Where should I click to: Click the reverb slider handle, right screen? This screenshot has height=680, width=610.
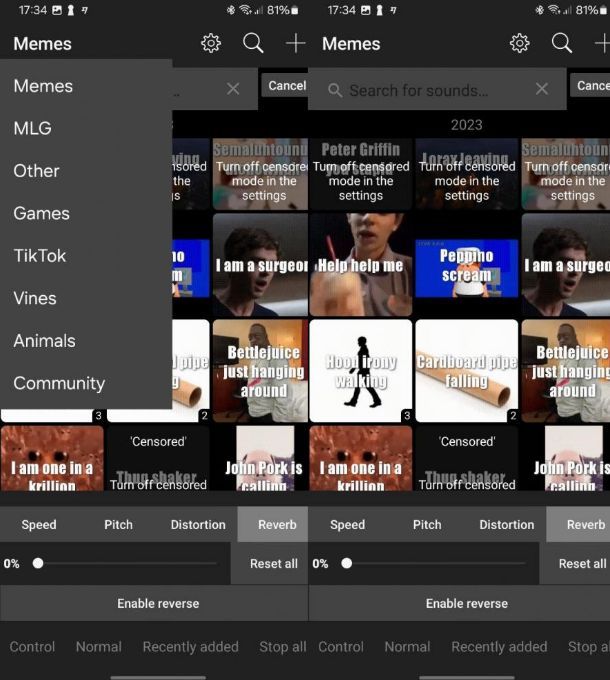pos(346,563)
